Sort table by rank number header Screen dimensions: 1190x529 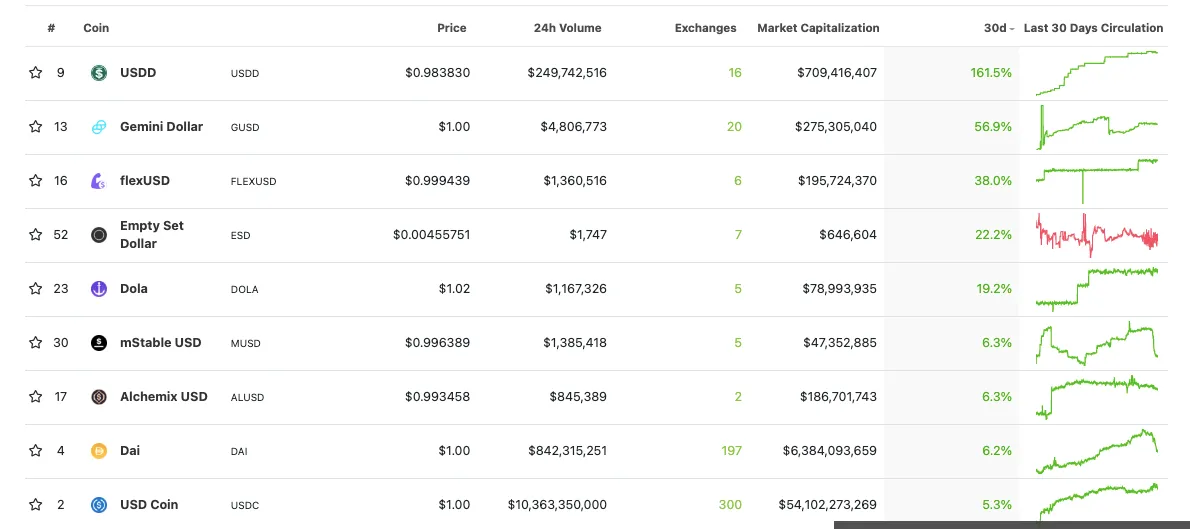(x=51, y=28)
